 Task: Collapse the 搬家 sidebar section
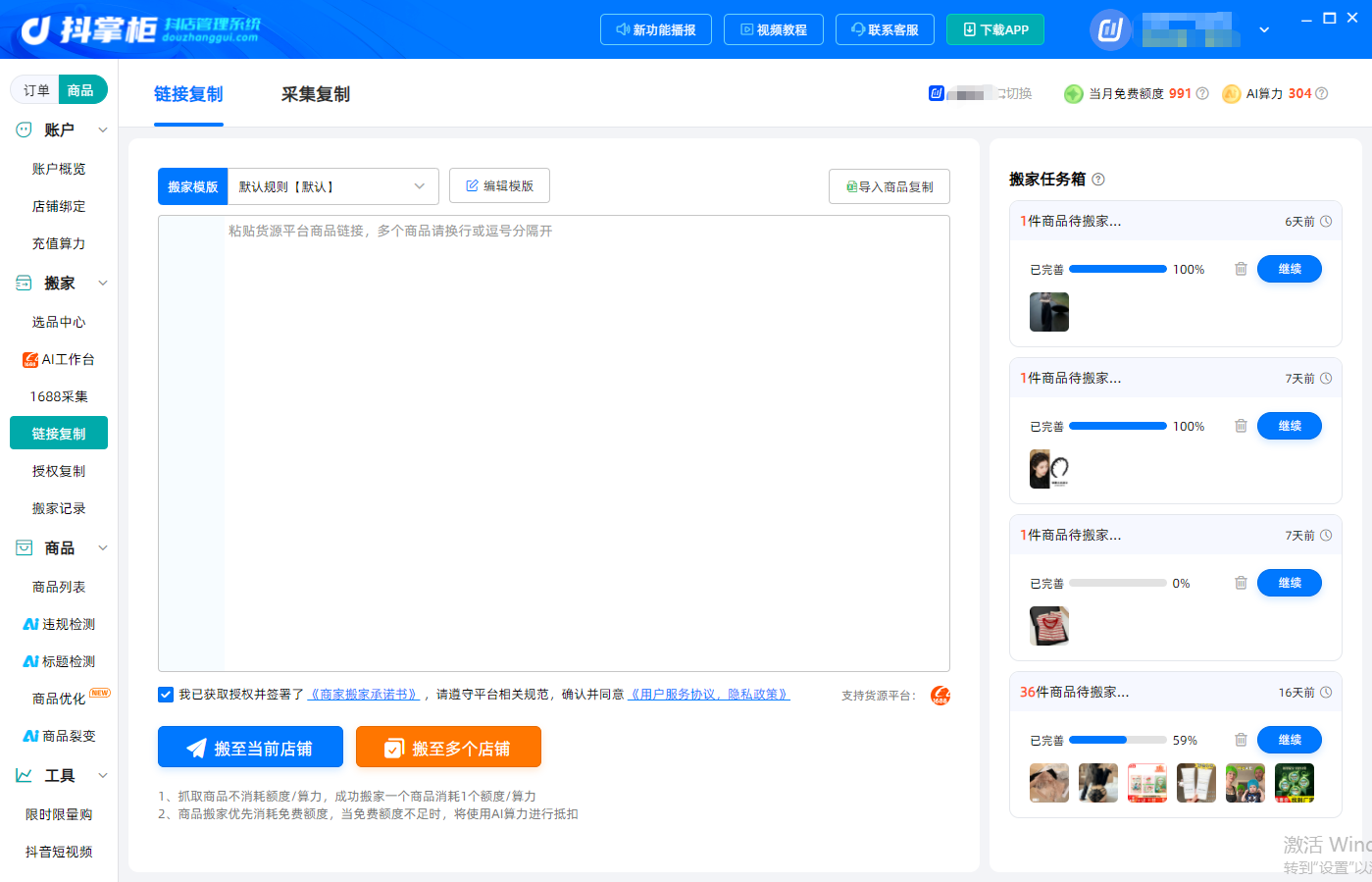point(103,283)
